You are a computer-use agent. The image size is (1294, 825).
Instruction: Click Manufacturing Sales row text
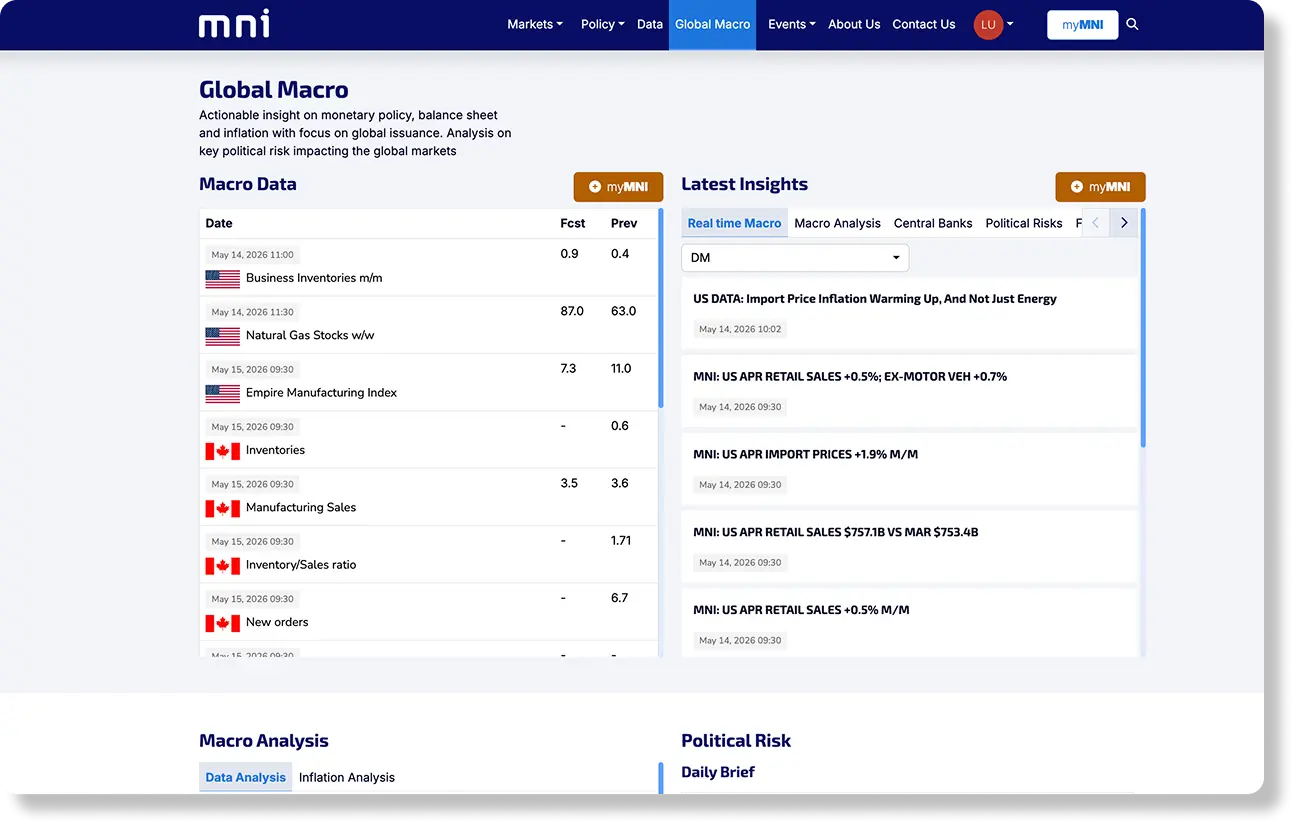pos(301,508)
